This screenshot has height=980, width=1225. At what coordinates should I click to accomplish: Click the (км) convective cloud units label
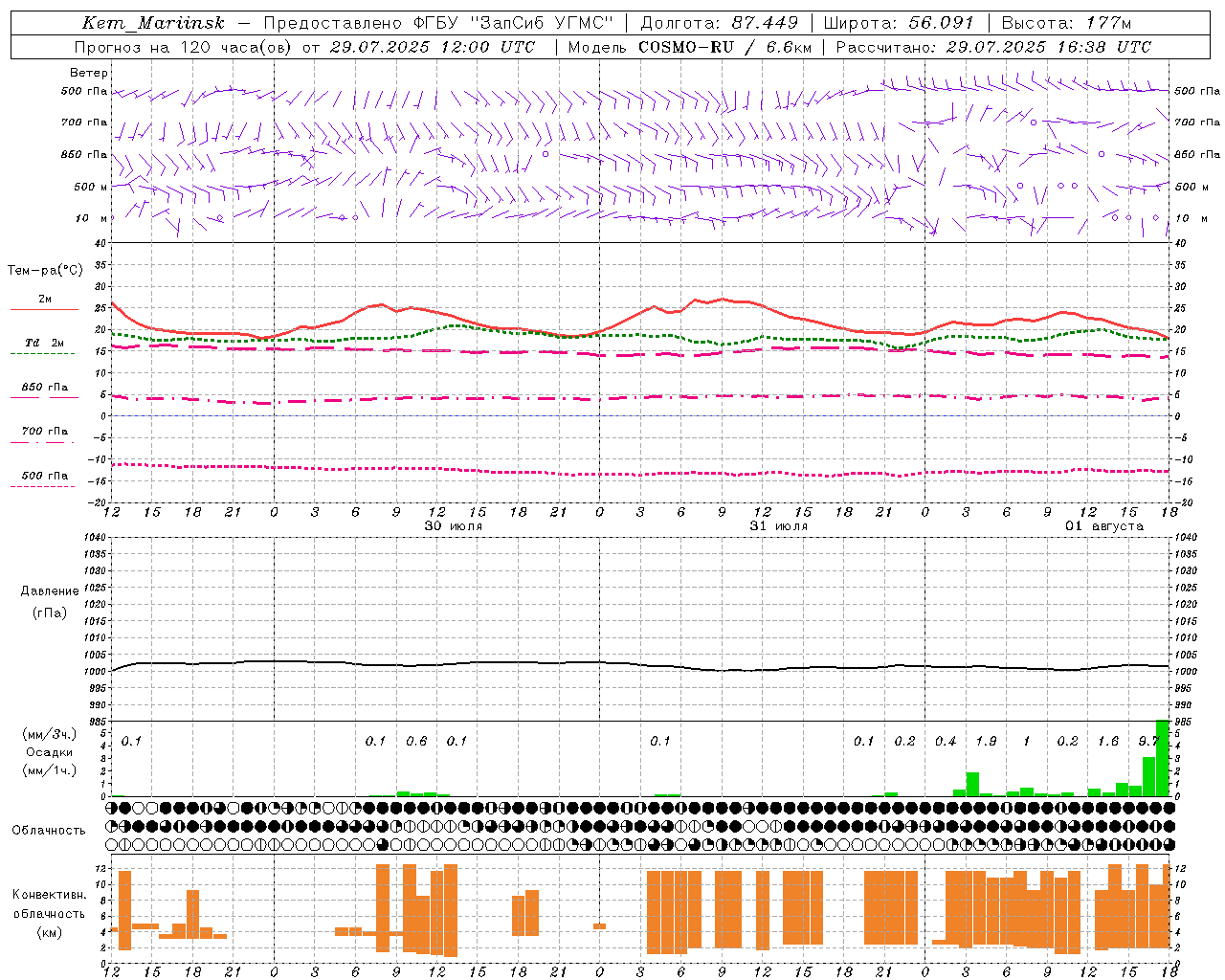pyautogui.click(x=50, y=932)
